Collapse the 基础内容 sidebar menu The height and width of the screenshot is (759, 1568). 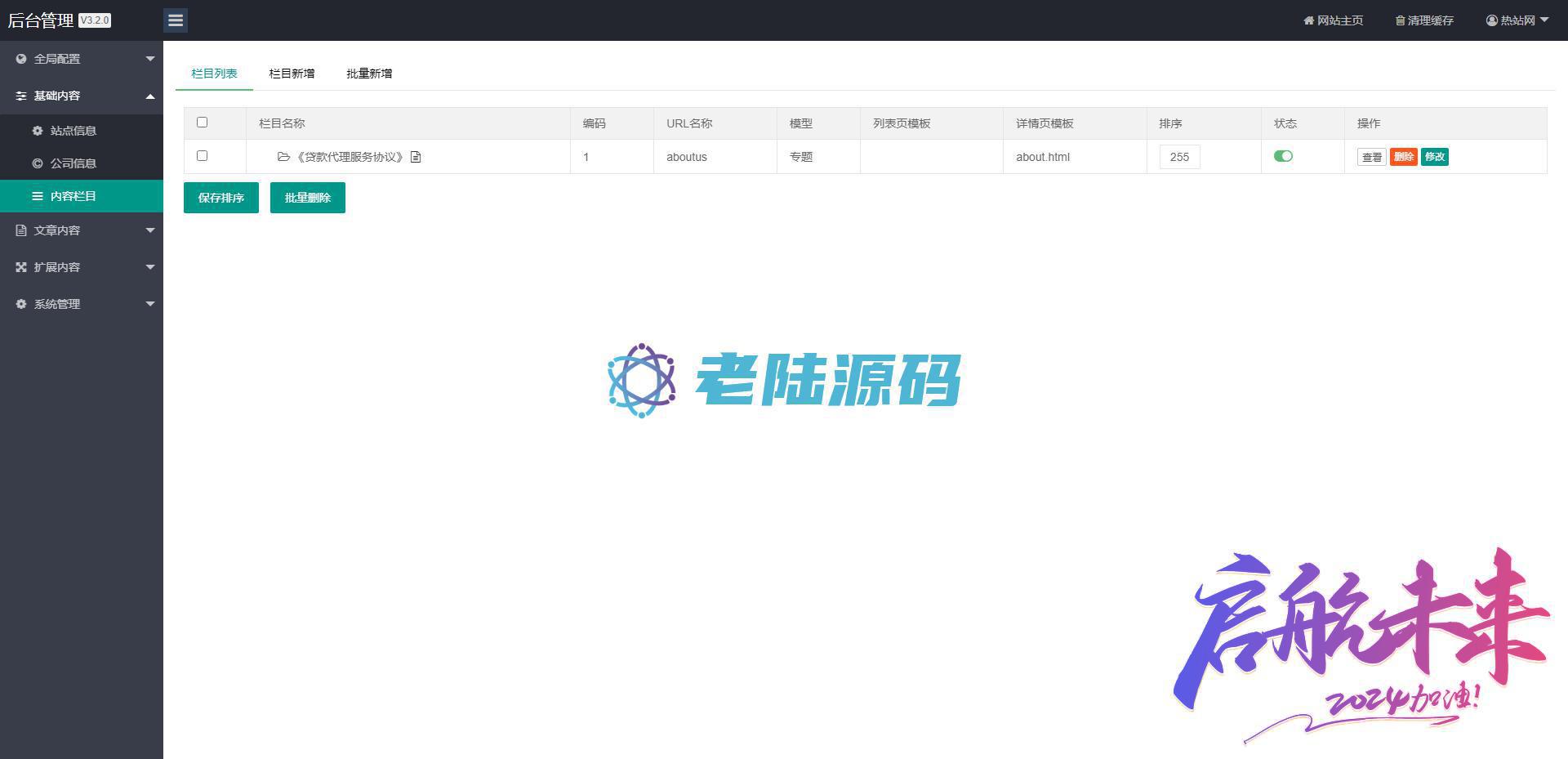click(82, 96)
